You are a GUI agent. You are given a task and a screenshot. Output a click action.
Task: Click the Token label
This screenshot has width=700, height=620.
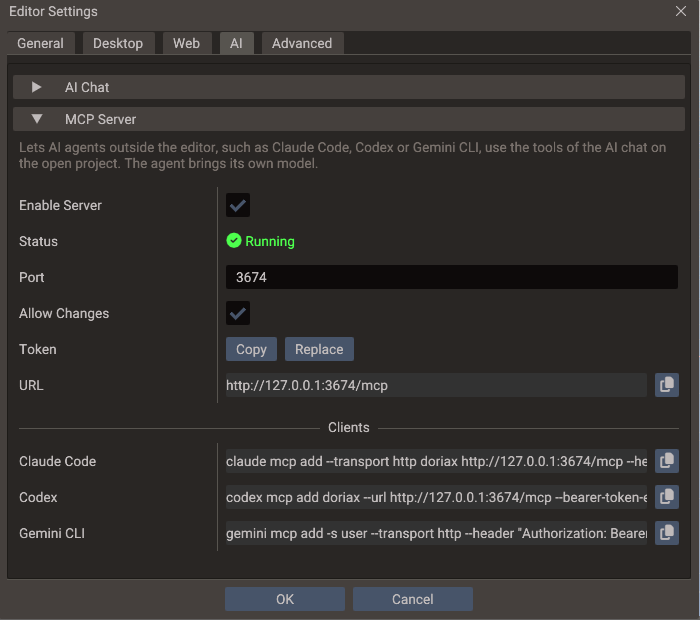pyautogui.click(x=38, y=349)
